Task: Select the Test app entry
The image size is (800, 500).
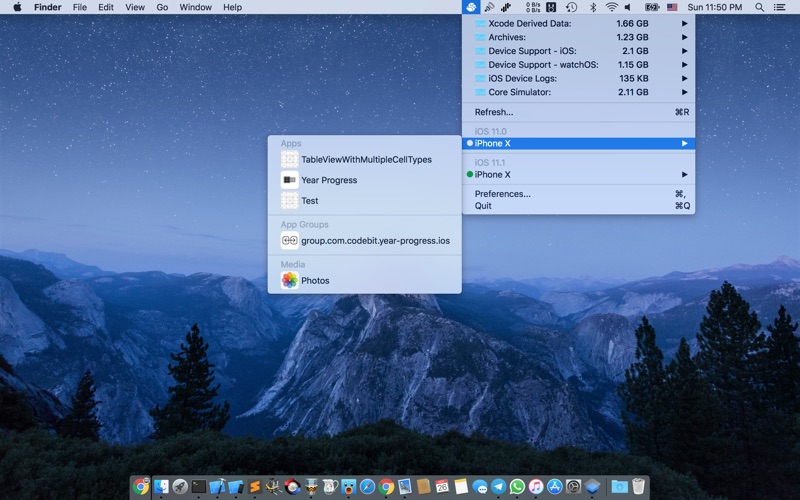Action: tap(365, 201)
